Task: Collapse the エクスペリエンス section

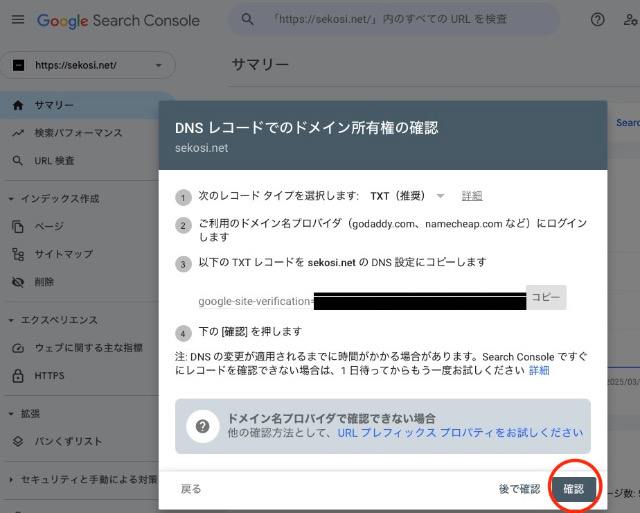Action: coord(10,320)
